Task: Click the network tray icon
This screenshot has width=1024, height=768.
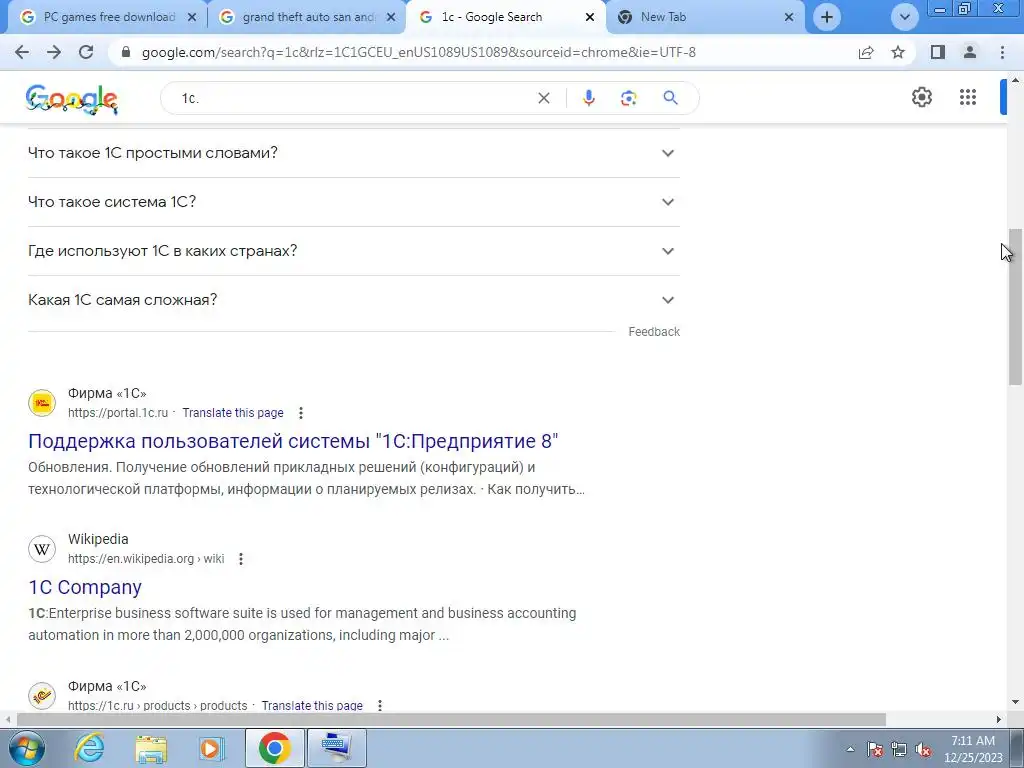Action: (899, 750)
